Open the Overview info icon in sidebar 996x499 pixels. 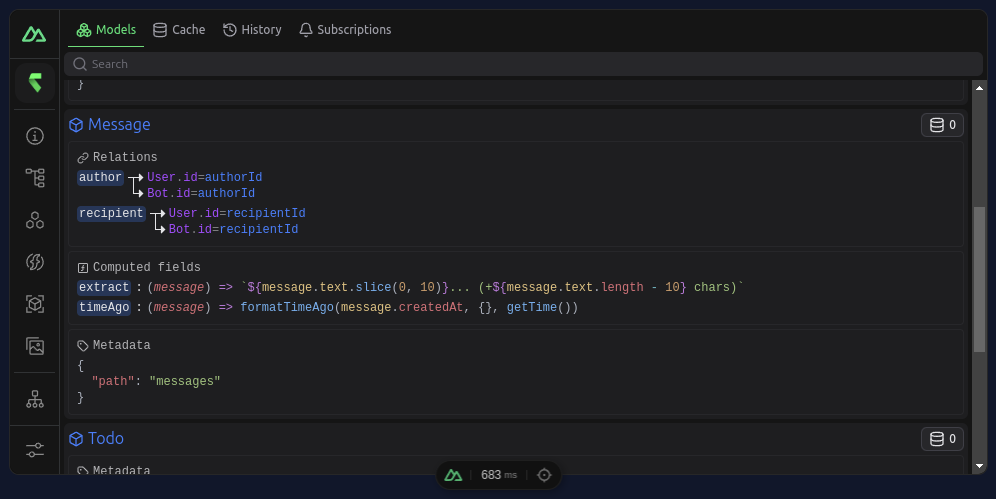click(x=35, y=136)
